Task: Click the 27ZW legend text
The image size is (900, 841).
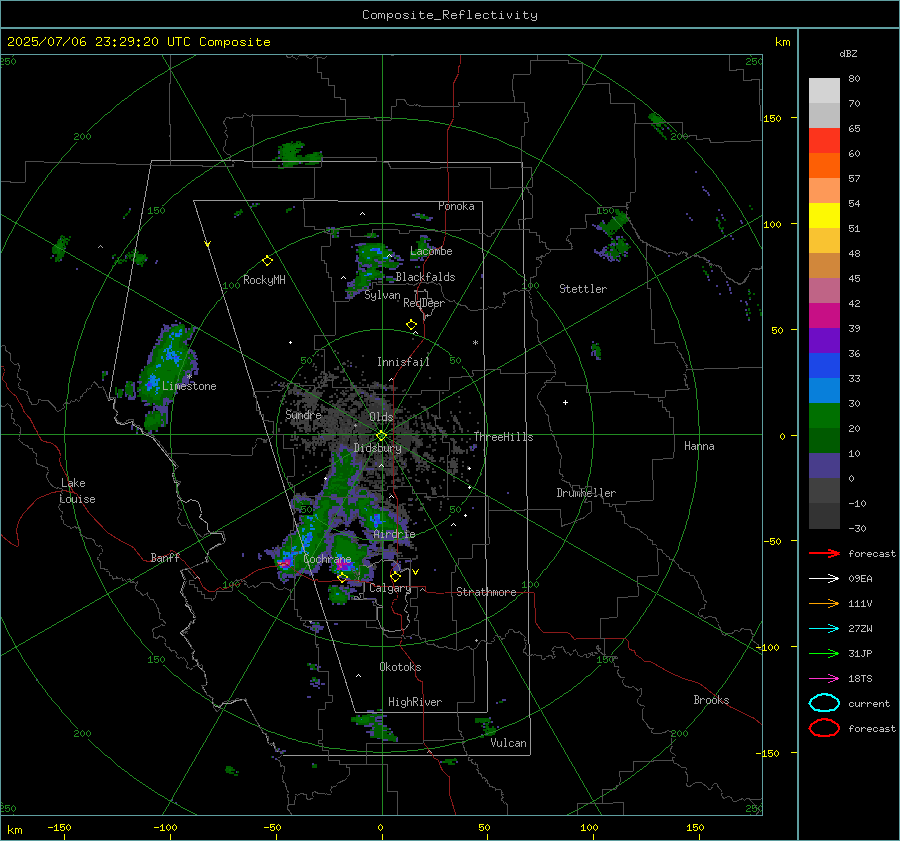Action: coord(860,629)
